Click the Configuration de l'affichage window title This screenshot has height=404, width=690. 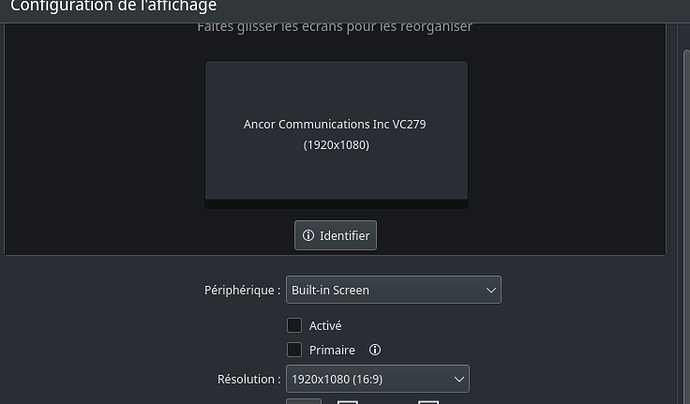click(113, 7)
